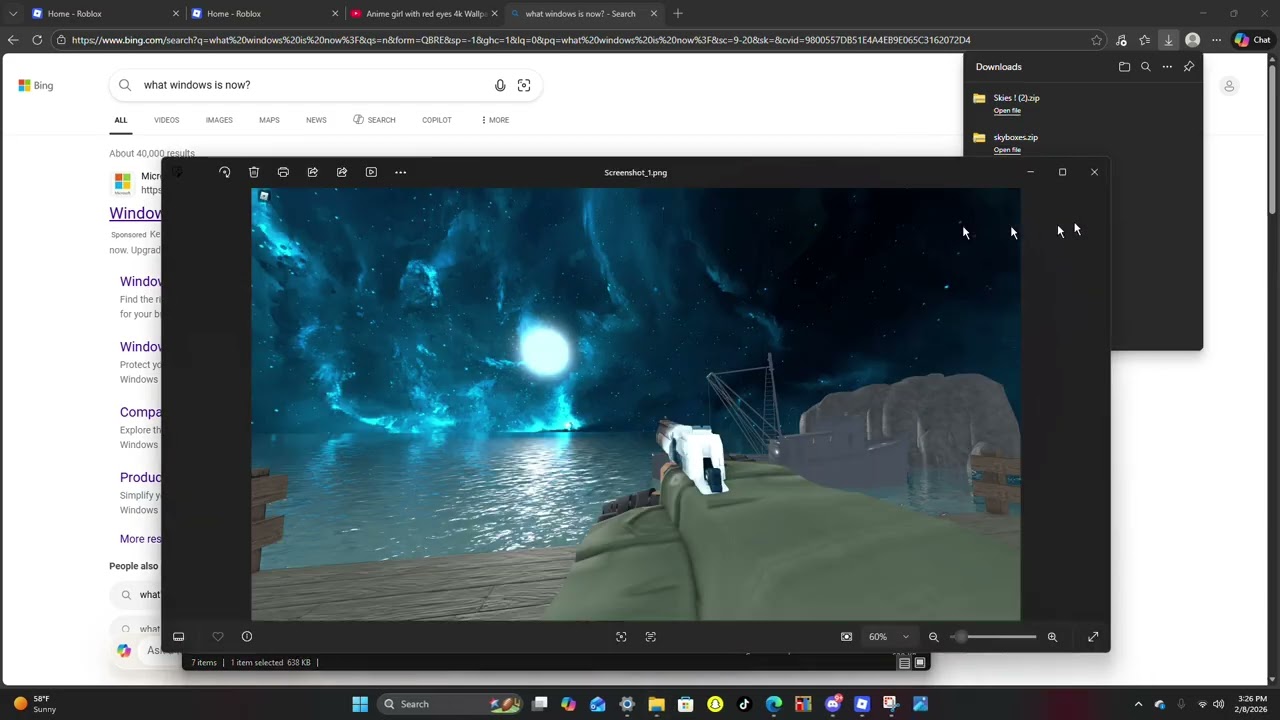Zoom to fit the photo in window
This screenshot has width=1280, height=720.
point(846,637)
